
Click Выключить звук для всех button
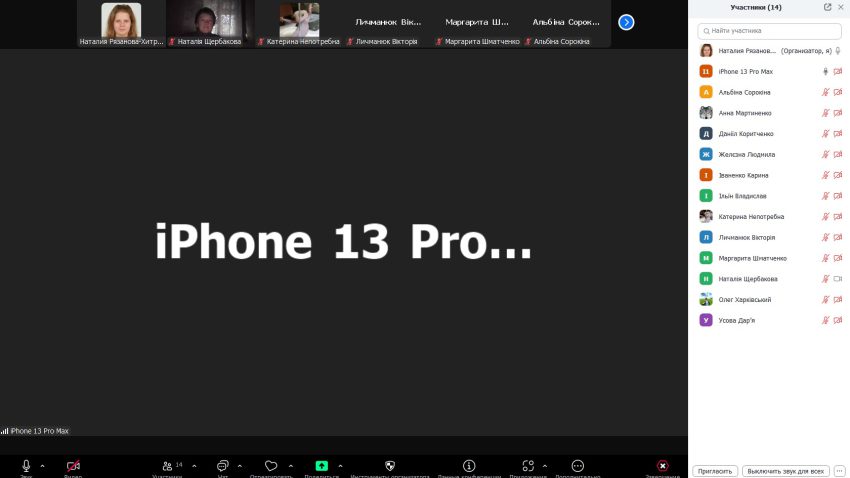785,471
